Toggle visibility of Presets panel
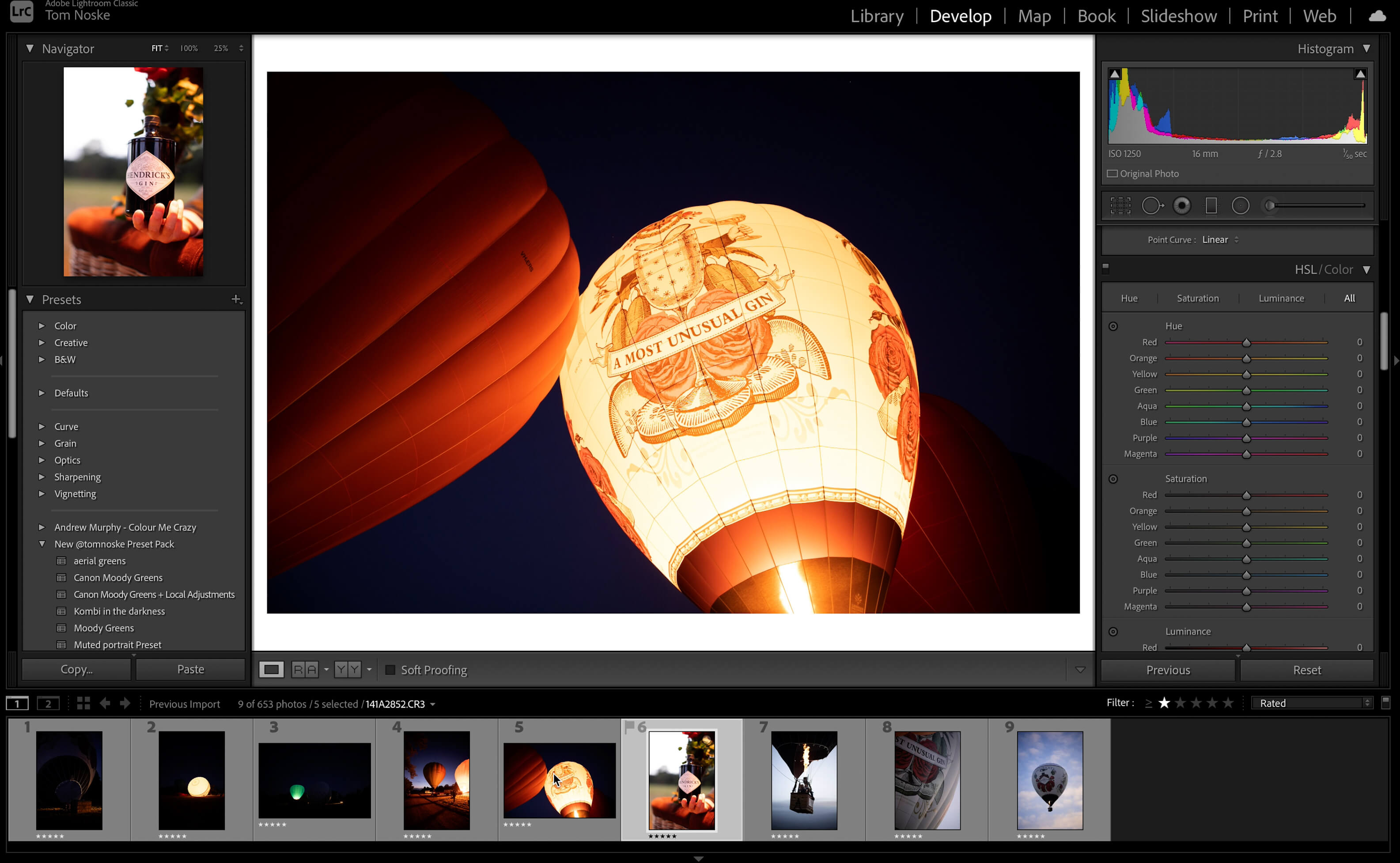 tap(30, 299)
